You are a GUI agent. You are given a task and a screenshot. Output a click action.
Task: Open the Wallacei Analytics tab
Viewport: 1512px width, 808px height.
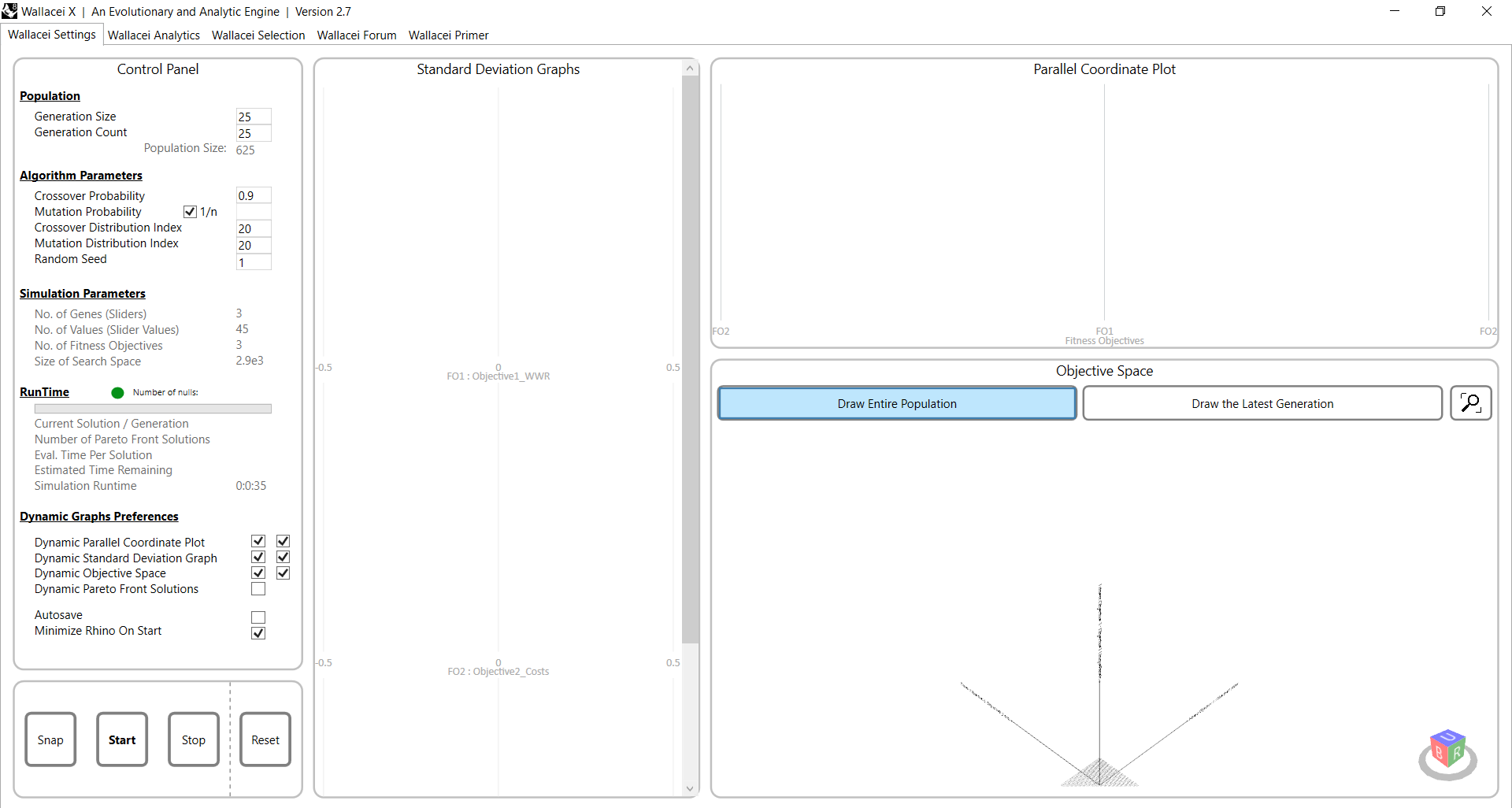coord(154,35)
